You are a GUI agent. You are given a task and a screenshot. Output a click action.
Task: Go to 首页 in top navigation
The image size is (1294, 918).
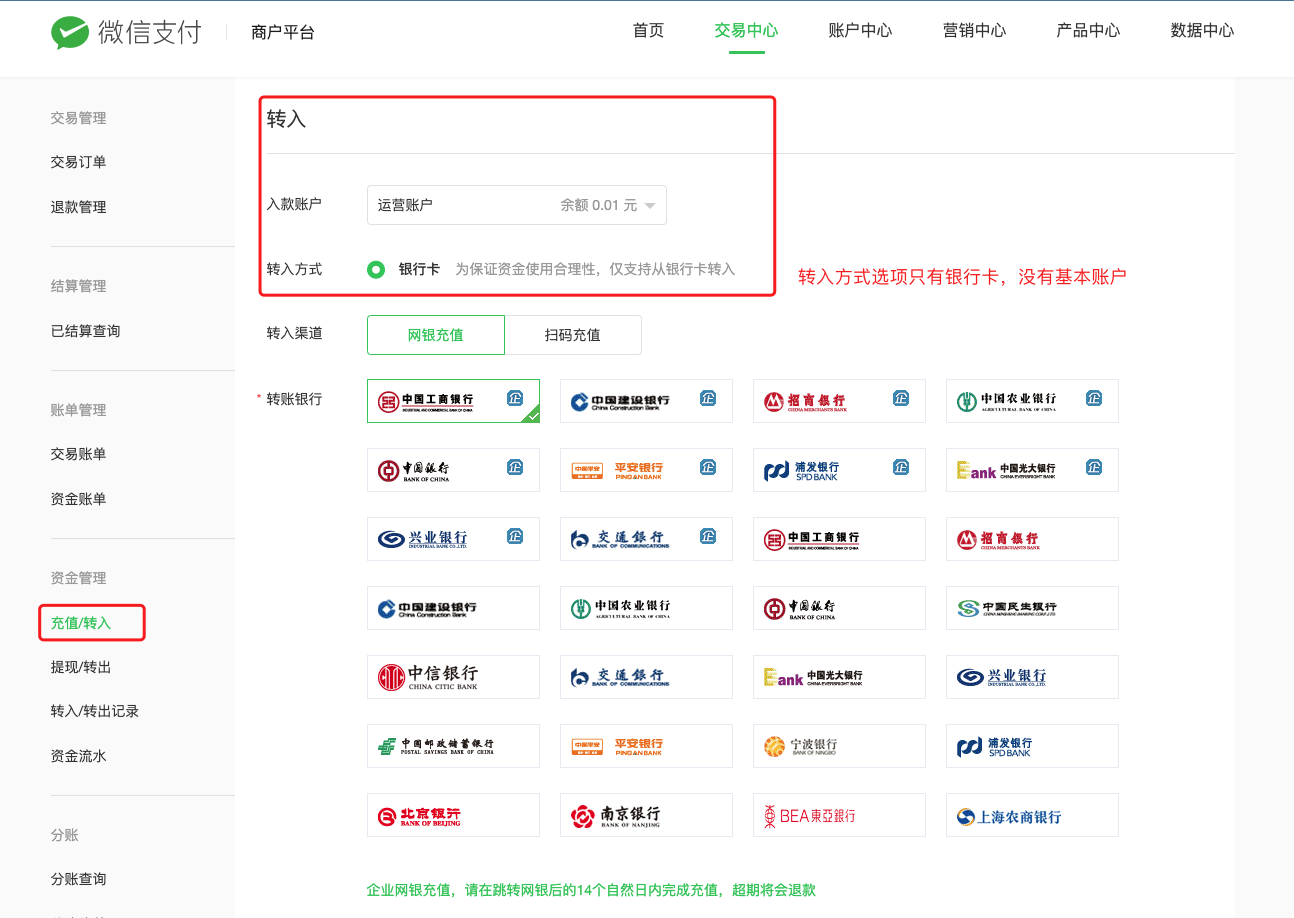pyautogui.click(x=648, y=30)
